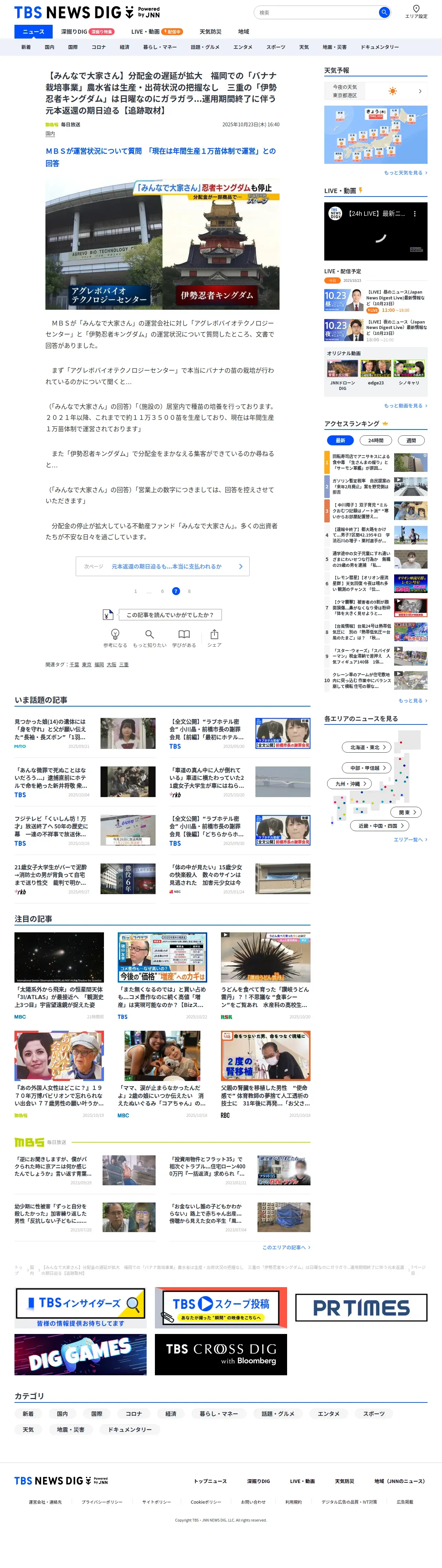Click the TBS NEWS DIG header logo
The width and height of the screenshot is (442, 1568).
(x=87, y=12)
